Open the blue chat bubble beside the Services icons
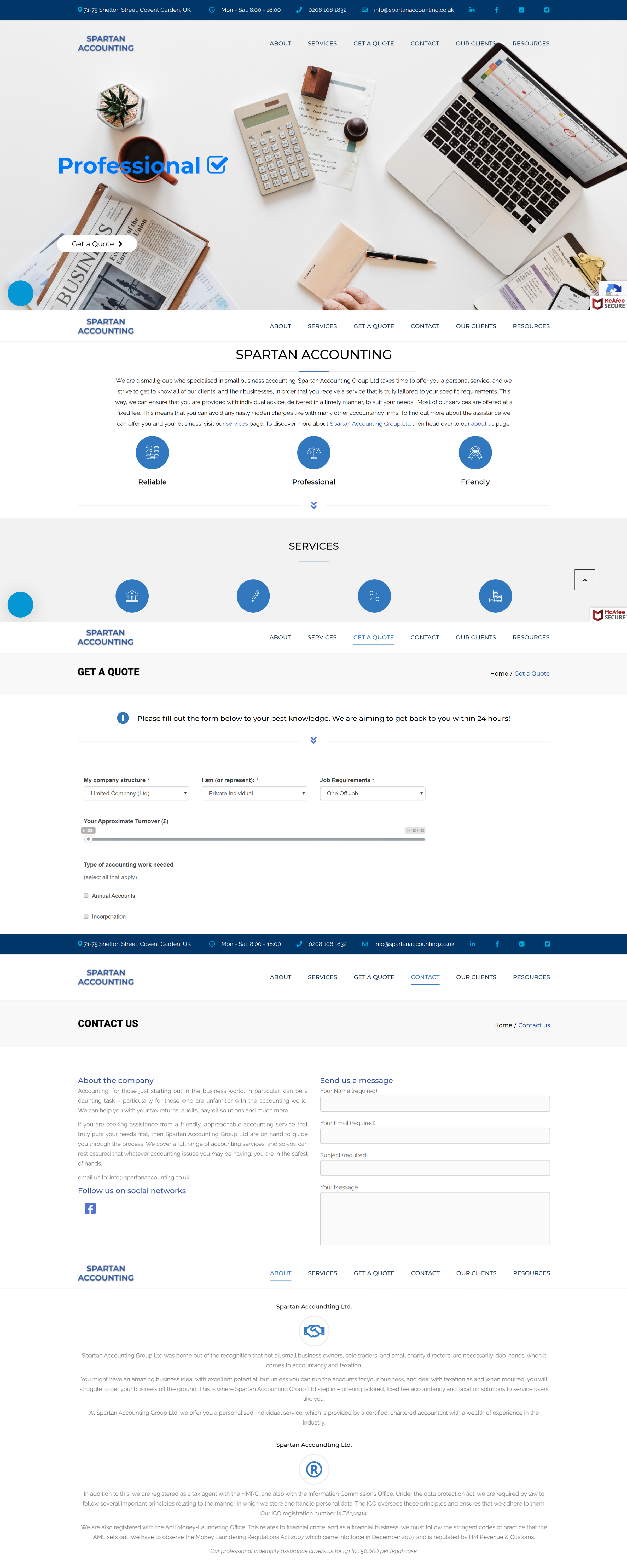The height and width of the screenshot is (1568, 627). pos(20,605)
